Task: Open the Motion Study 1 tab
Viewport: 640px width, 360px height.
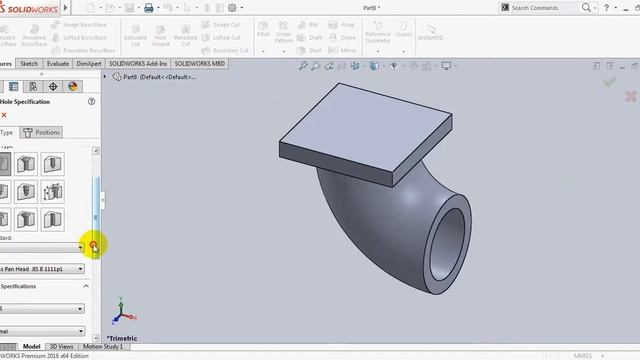Action: (103, 347)
